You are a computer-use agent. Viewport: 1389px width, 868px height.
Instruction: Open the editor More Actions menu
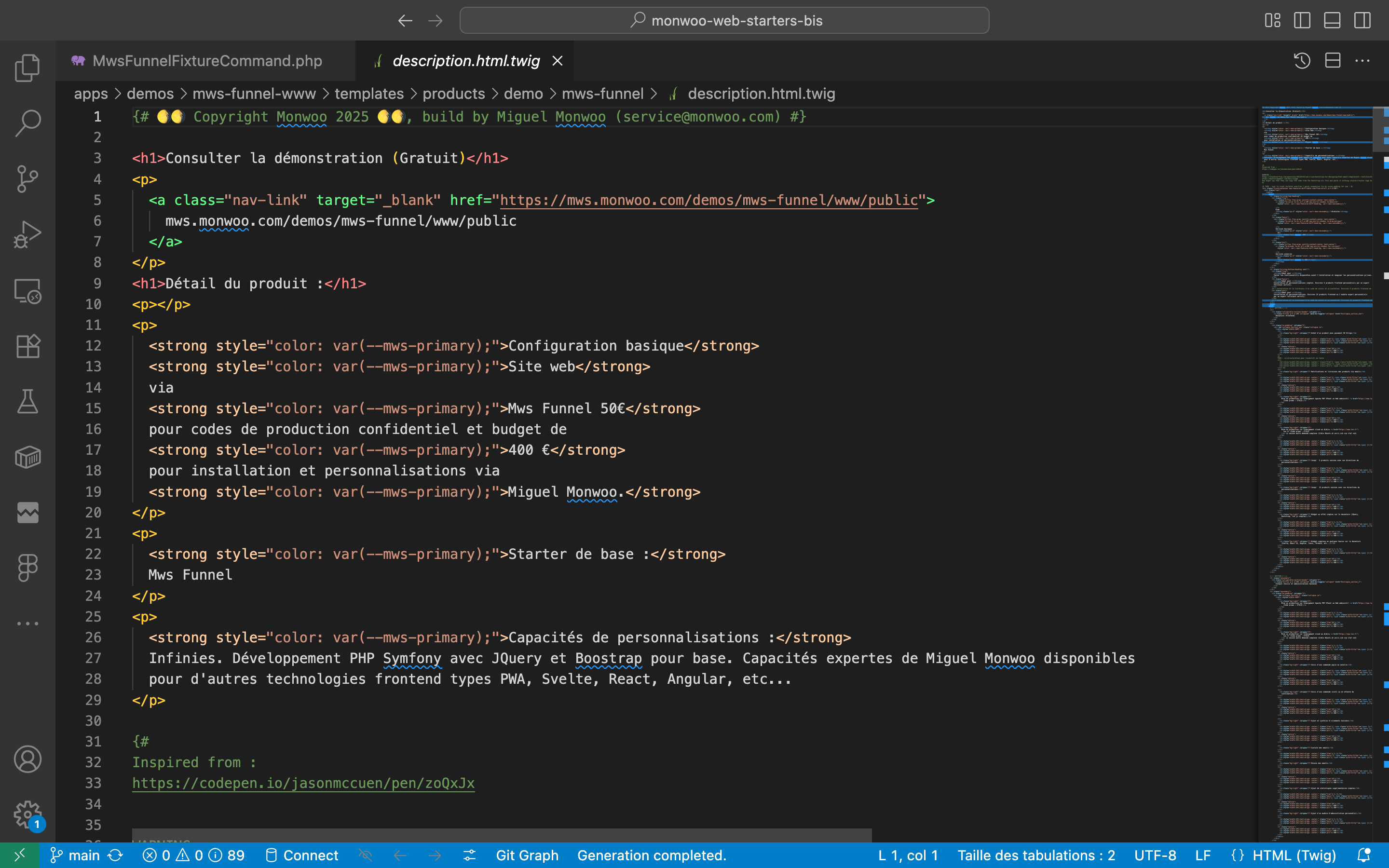click(1362, 61)
